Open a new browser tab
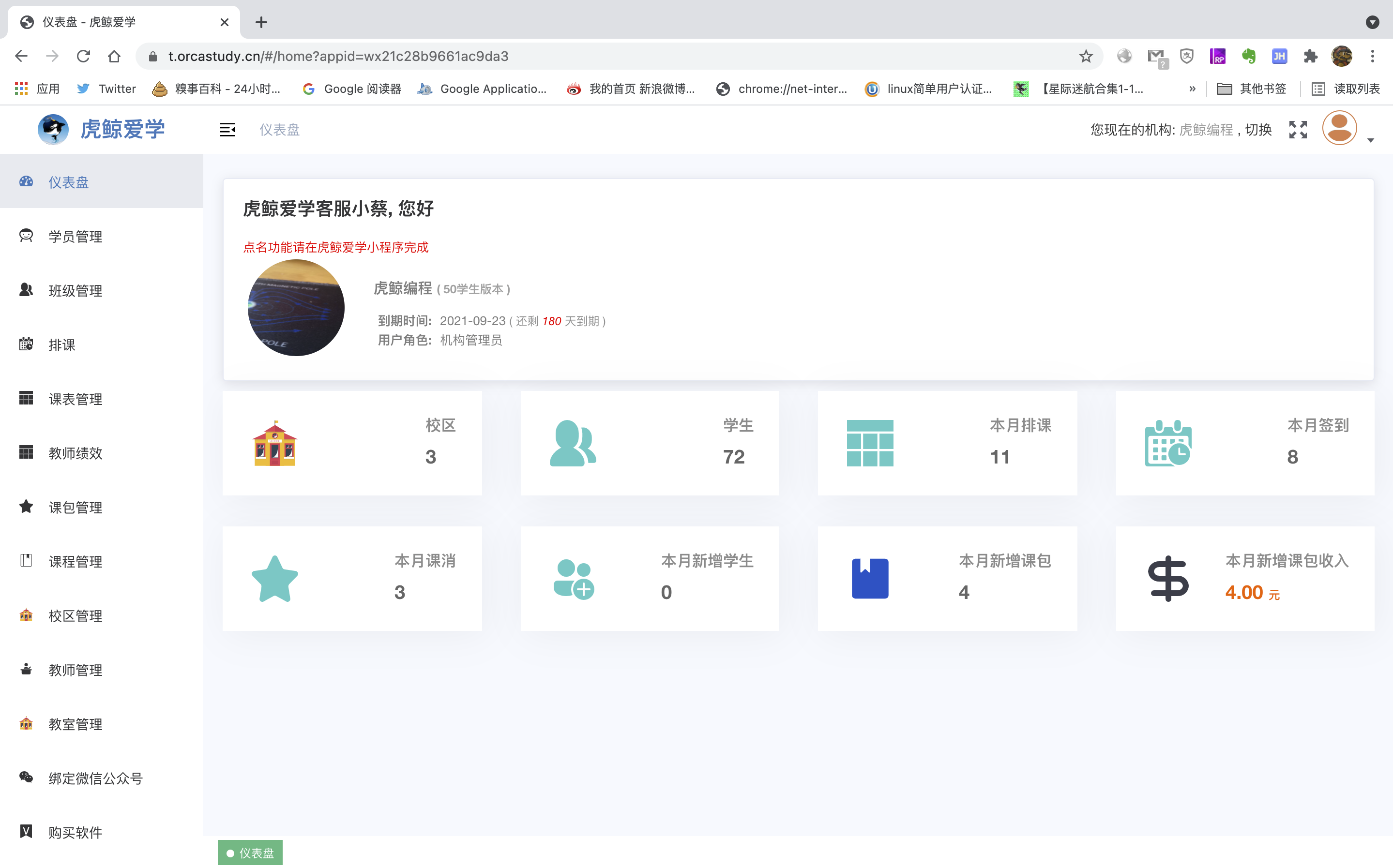This screenshot has height=868, width=1393. (x=261, y=22)
